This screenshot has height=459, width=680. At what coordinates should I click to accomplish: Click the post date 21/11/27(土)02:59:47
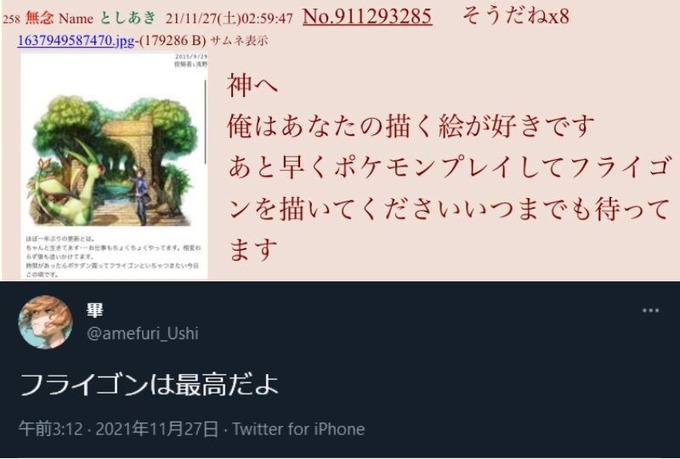229,19
